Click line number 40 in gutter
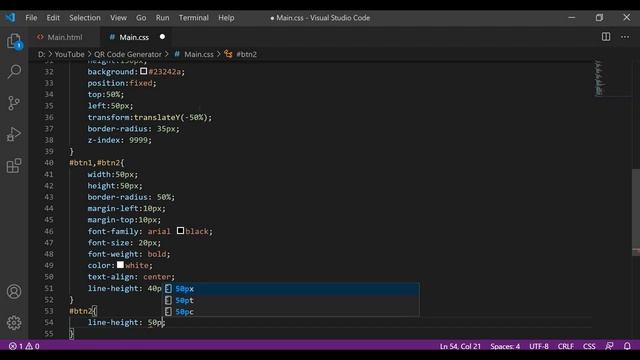The image size is (640, 360). 49,162
